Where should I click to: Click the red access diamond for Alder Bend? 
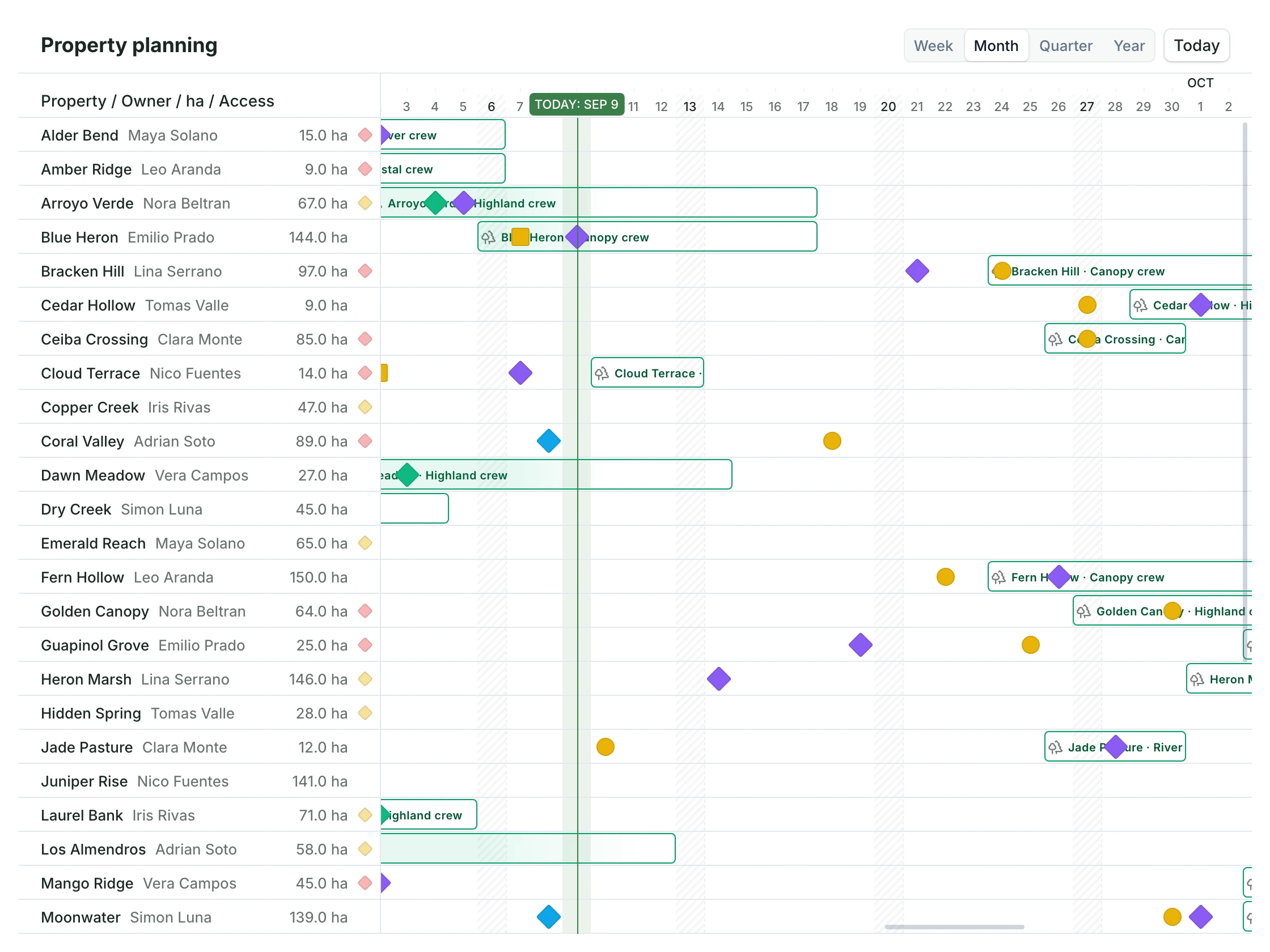(x=365, y=135)
